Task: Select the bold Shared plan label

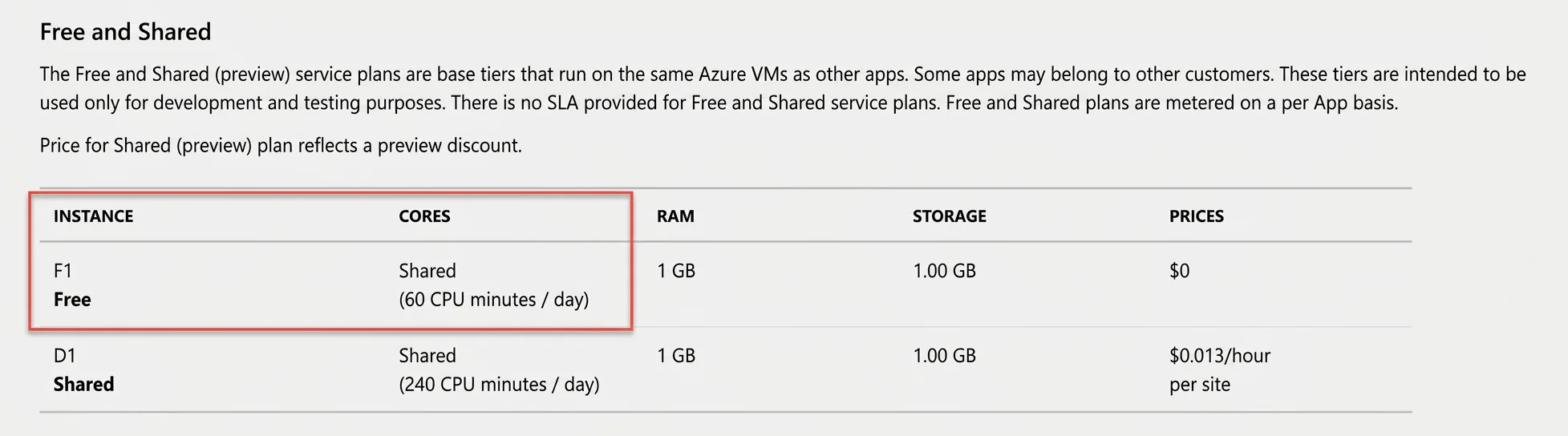Action: coord(83,385)
